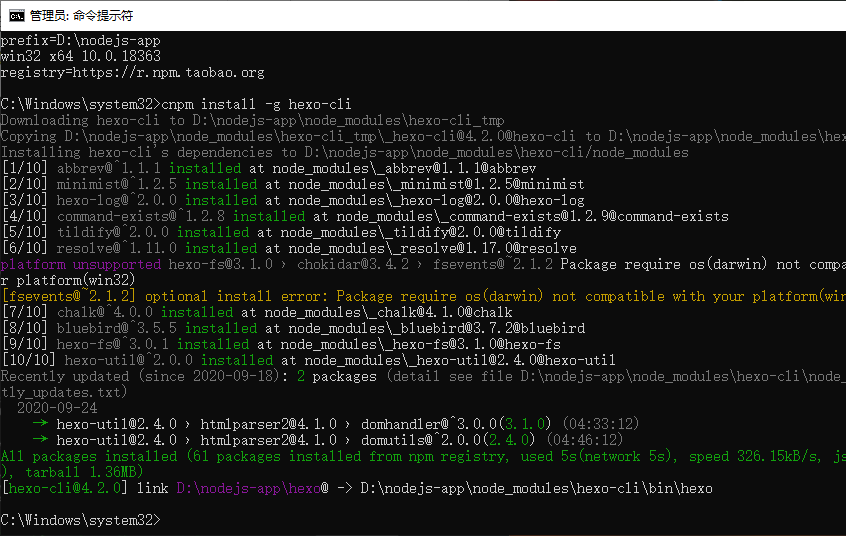Click the final 'C:\Windows\system32>' prompt

click(x=80, y=520)
